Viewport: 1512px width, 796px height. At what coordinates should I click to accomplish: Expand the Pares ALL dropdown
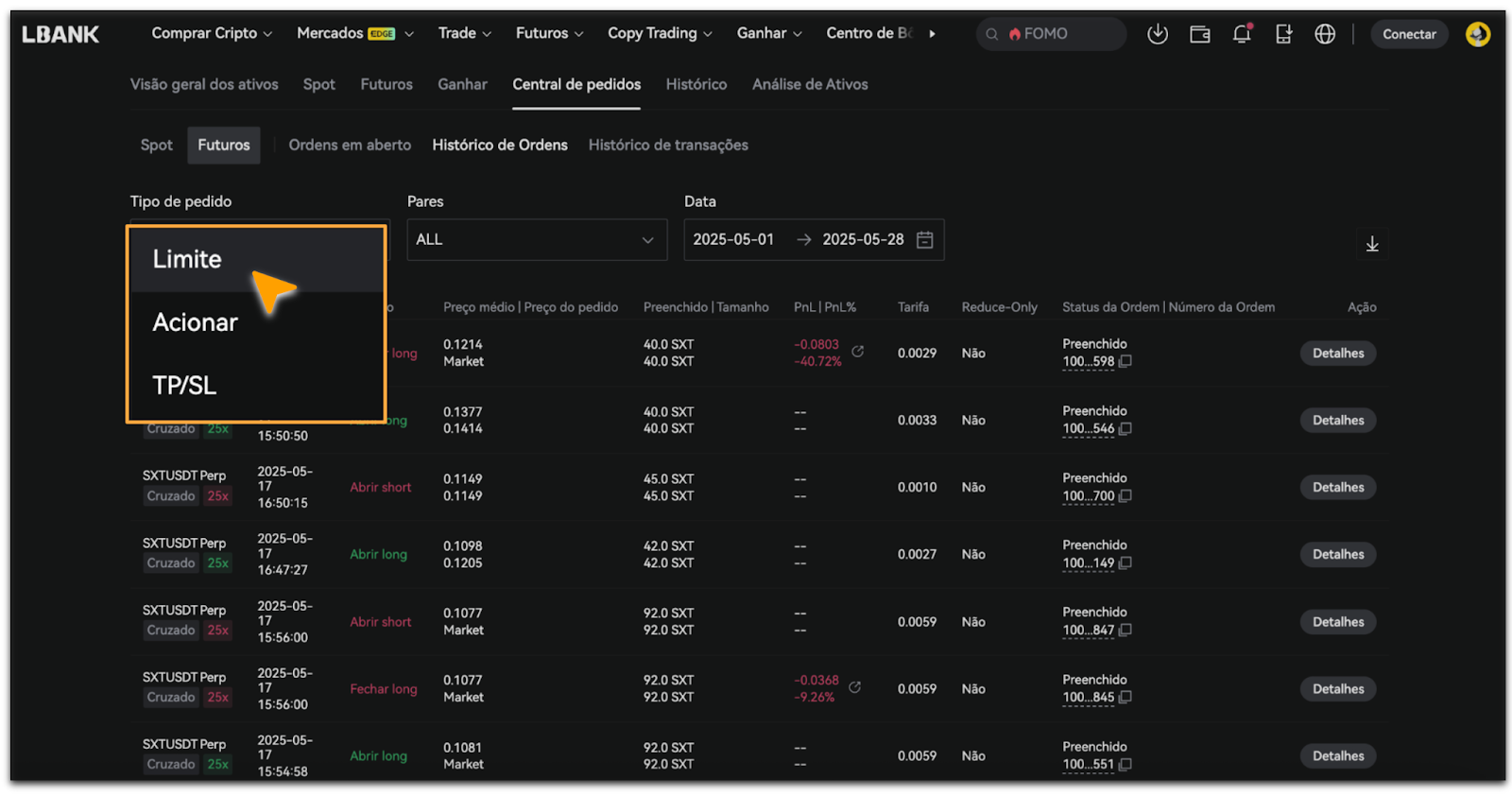click(536, 240)
